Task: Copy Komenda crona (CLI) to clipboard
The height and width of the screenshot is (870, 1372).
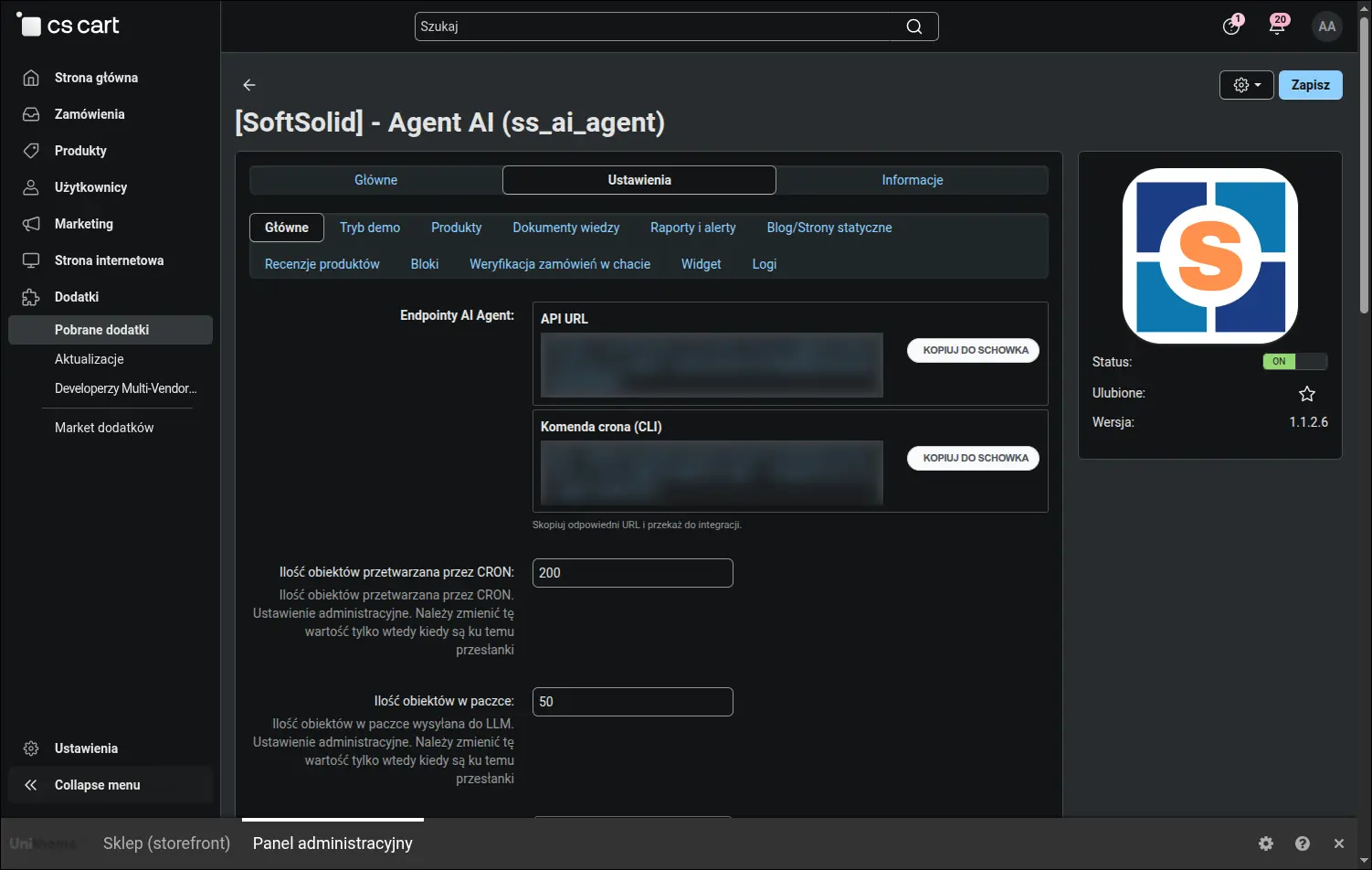Action: tap(974, 458)
